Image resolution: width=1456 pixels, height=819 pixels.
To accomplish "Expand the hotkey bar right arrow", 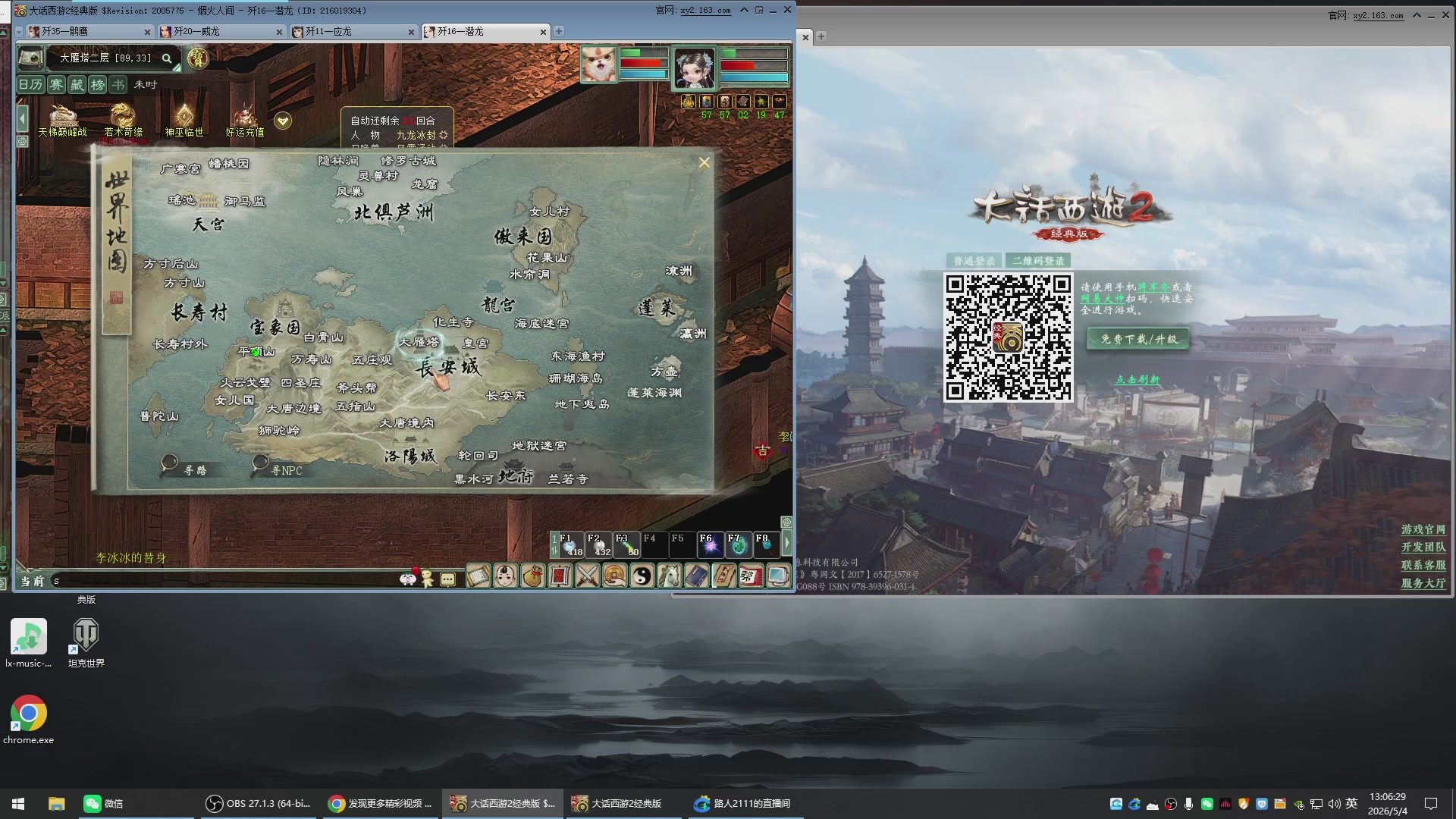I will (x=786, y=543).
